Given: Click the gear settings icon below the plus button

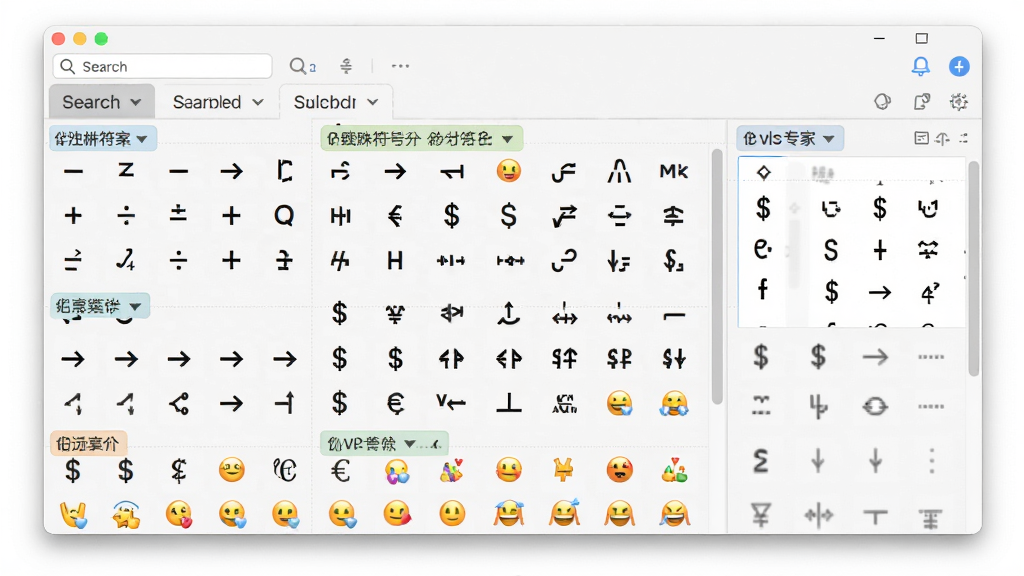Looking at the screenshot, I should click(959, 102).
